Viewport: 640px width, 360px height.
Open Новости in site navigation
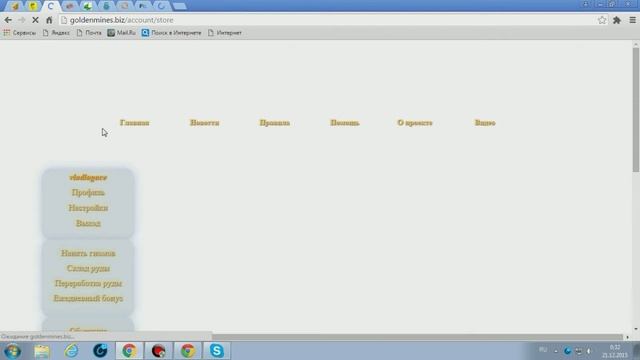click(204, 122)
